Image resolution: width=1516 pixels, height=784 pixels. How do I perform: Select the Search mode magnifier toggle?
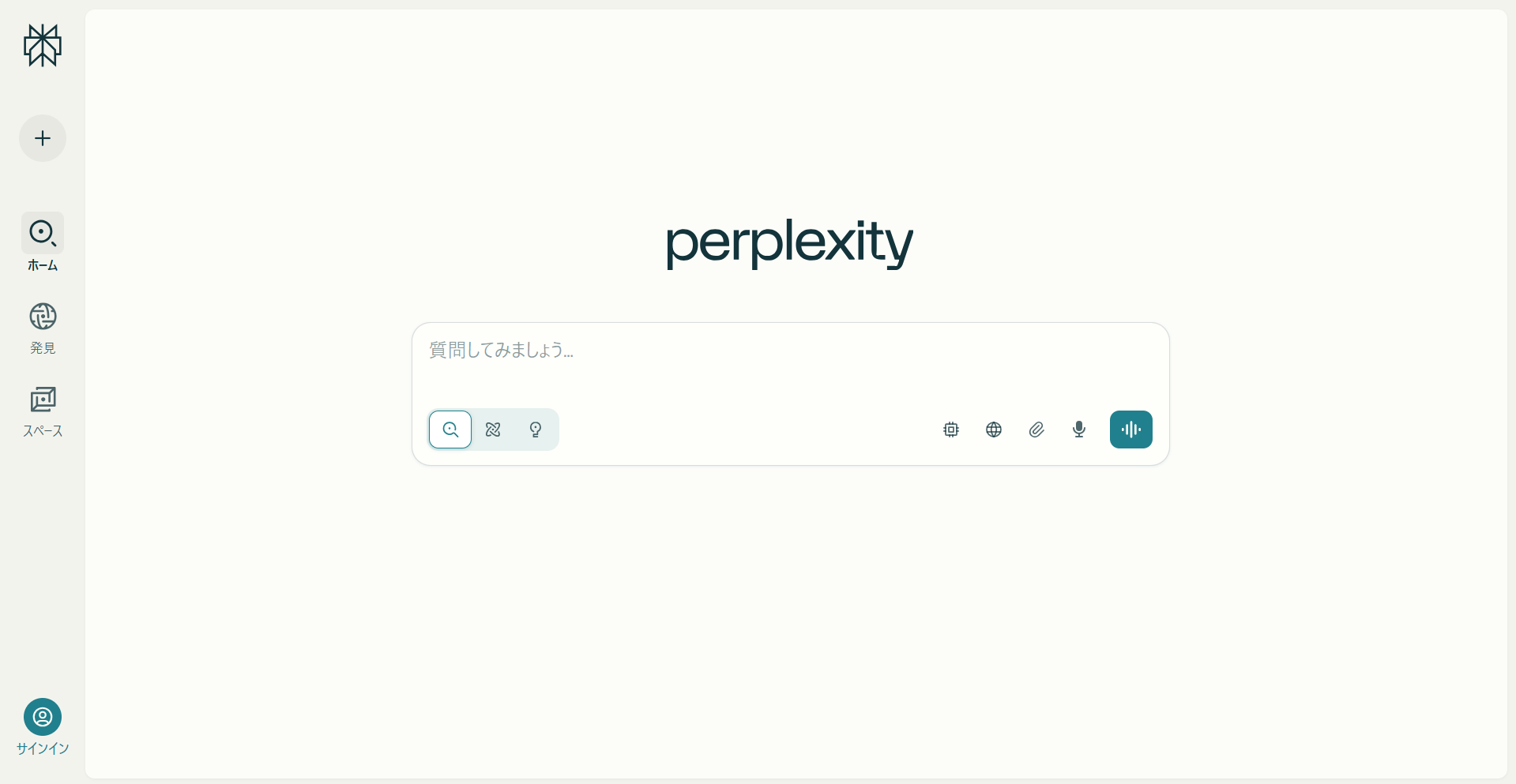(x=450, y=430)
